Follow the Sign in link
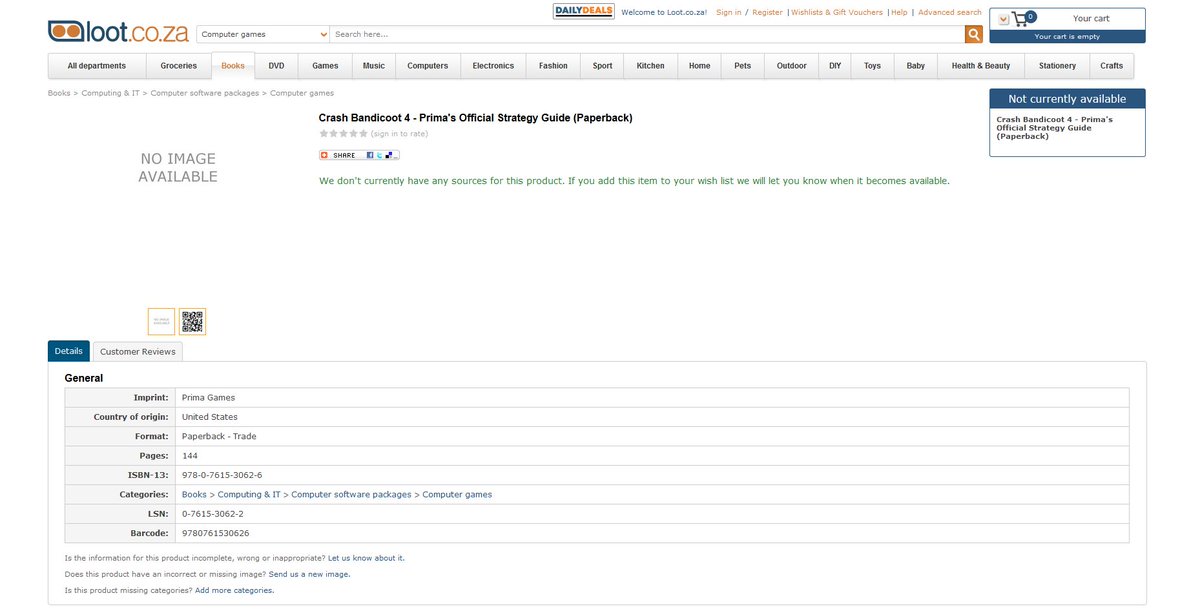The image size is (1200, 611). pyautogui.click(x=729, y=13)
